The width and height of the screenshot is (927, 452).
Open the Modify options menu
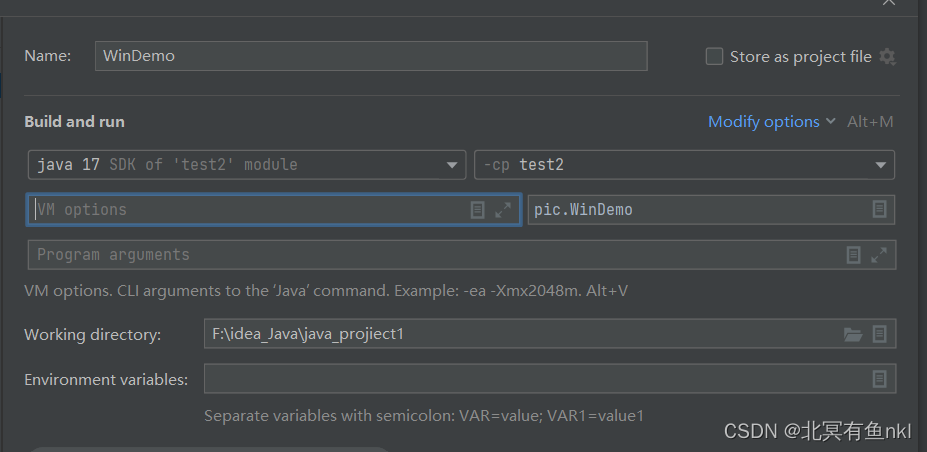[x=771, y=122]
